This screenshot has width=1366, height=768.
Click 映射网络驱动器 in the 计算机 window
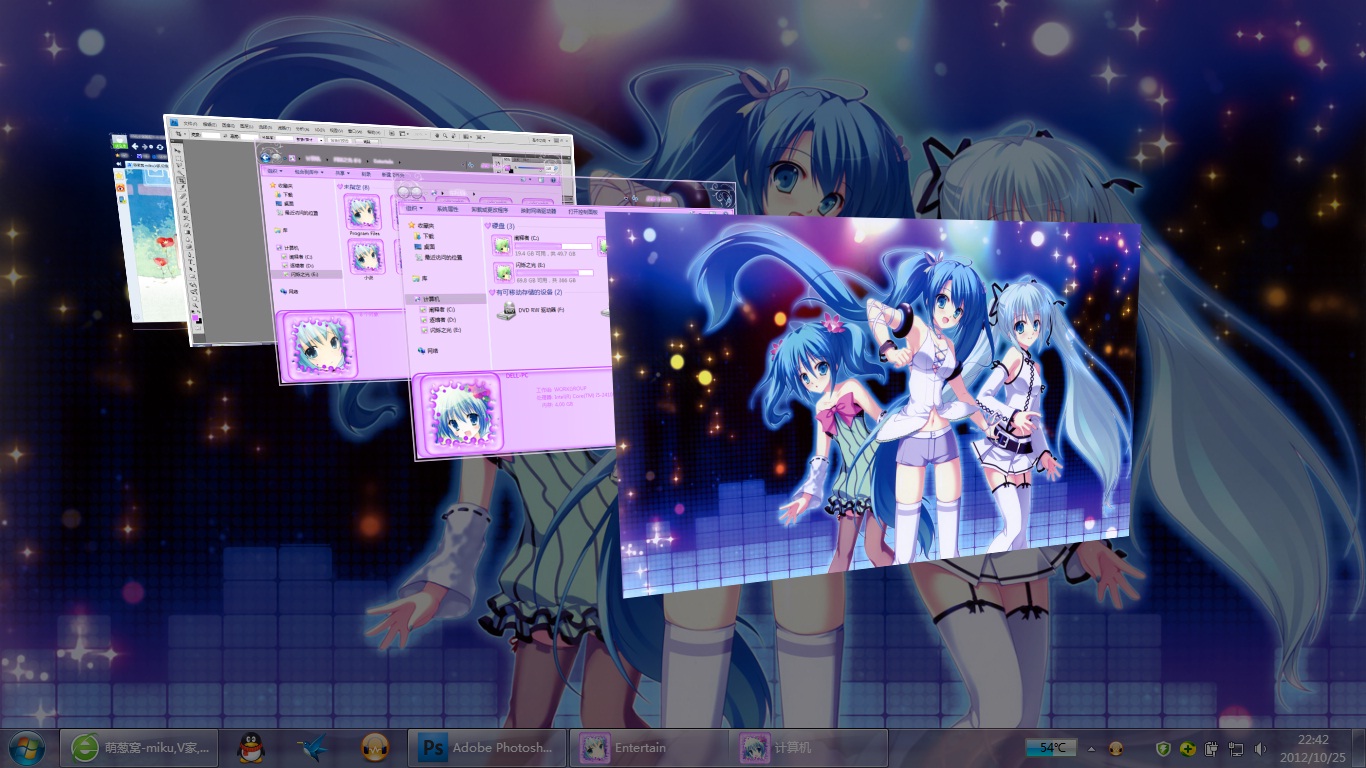(x=538, y=210)
